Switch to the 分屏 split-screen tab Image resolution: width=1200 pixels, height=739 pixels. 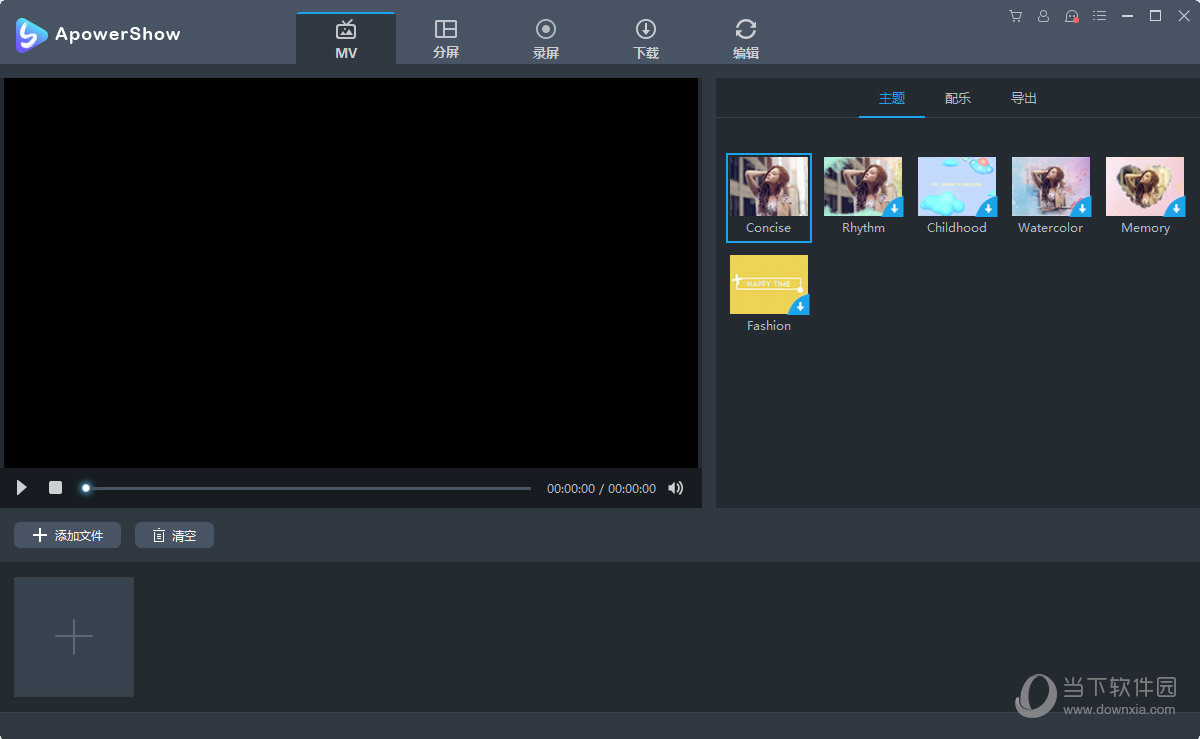[x=446, y=39]
